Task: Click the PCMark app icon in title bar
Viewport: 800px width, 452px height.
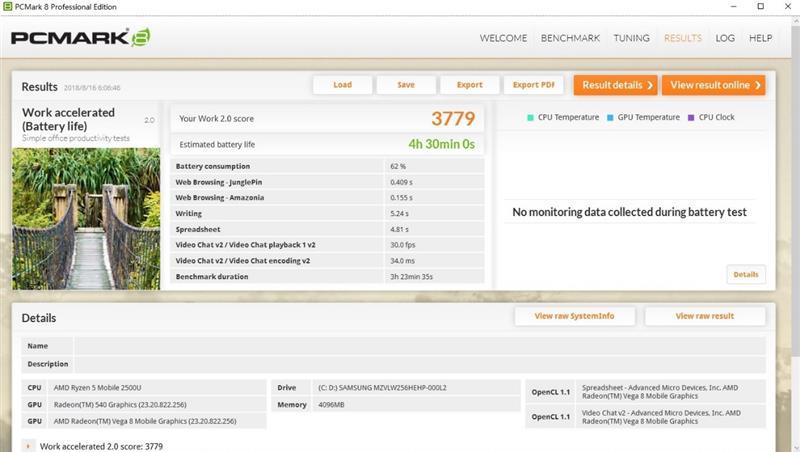Action: click(x=9, y=7)
